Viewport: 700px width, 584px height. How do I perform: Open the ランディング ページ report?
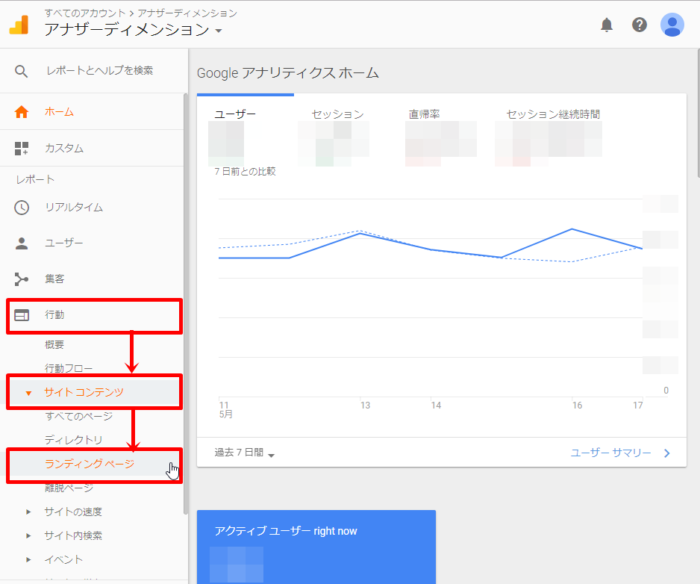(x=90, y=464)
